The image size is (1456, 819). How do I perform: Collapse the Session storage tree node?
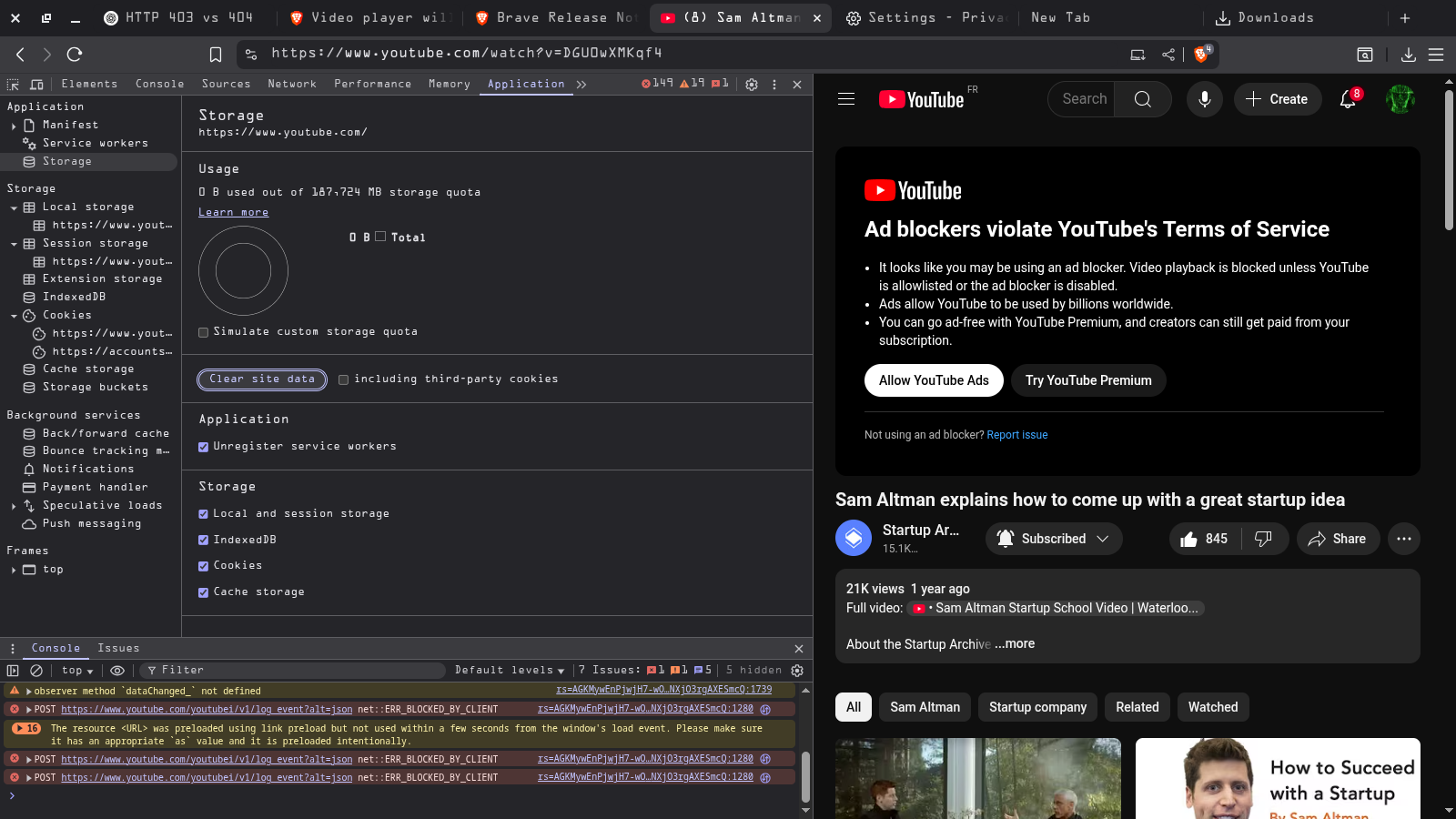click(14, 244)
